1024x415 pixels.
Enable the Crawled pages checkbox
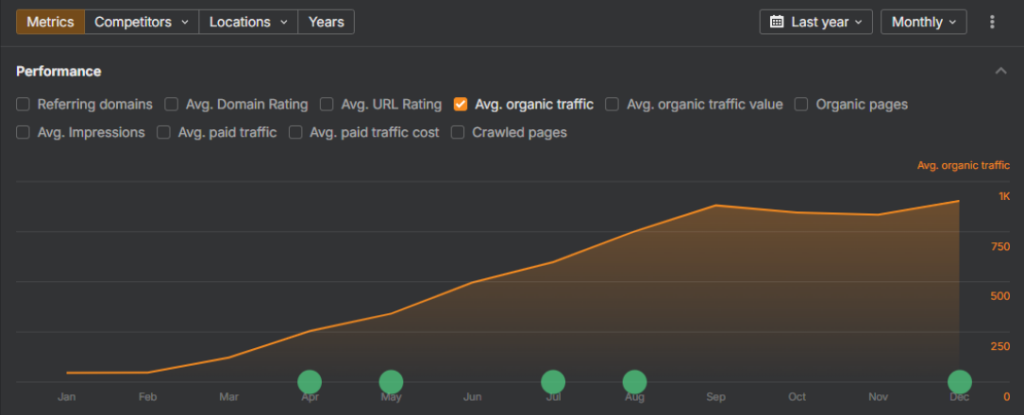458,132
